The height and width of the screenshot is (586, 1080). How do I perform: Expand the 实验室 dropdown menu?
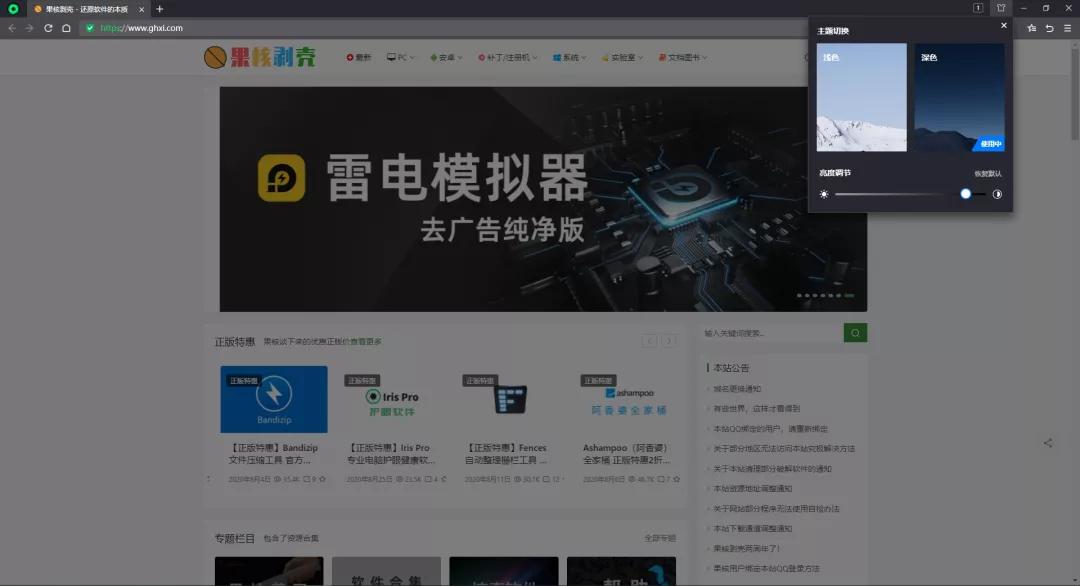622,57
